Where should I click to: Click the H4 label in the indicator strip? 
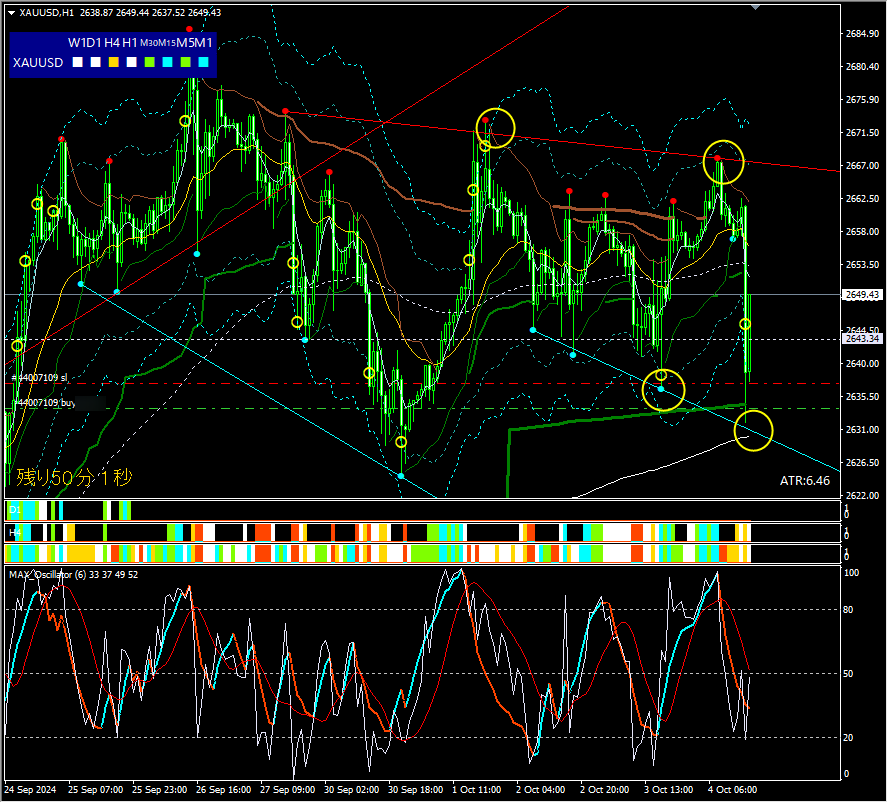(x=15, y=533)
